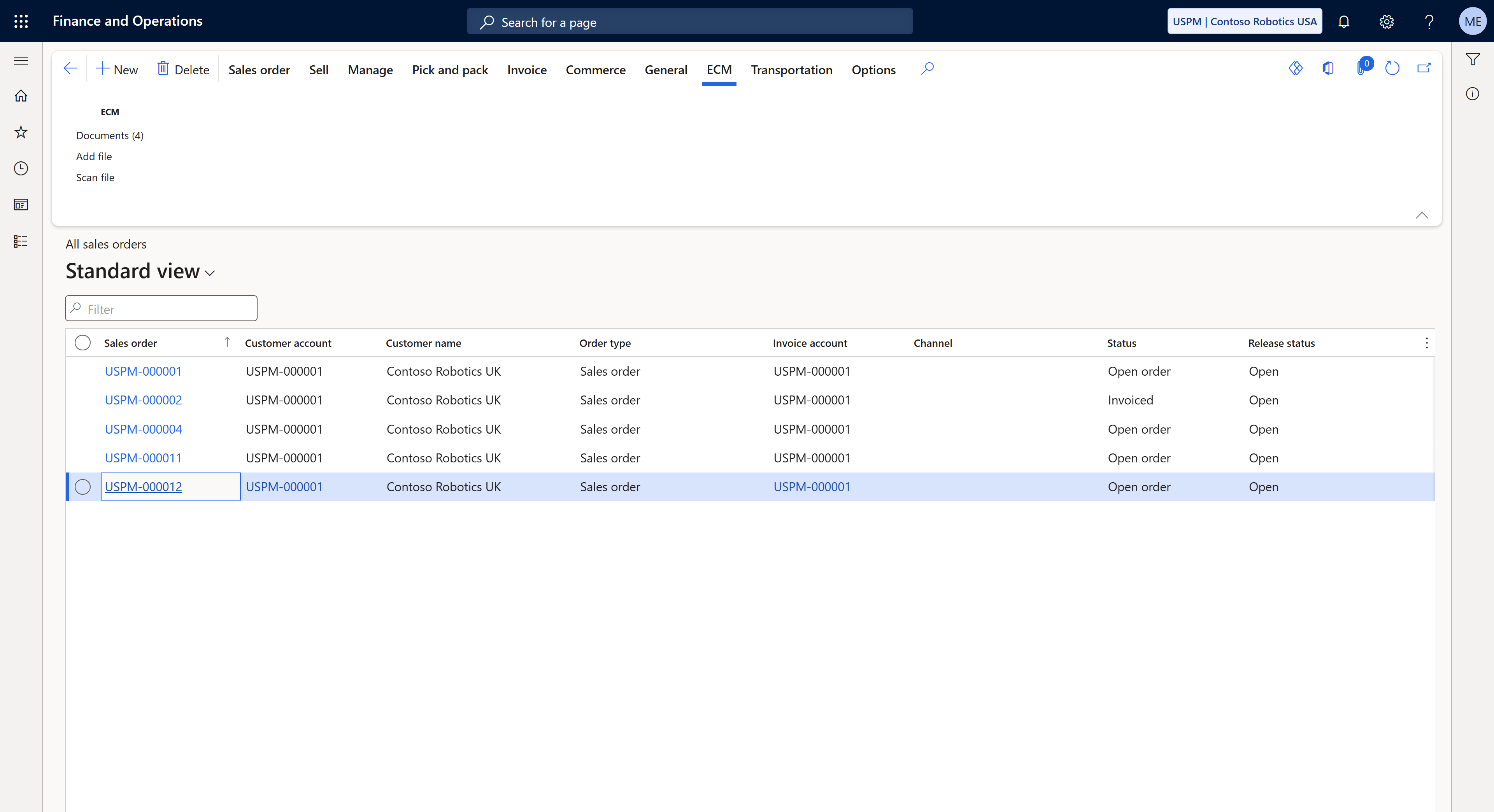Open the app launcher waffle icon

(x=21, y=21)
